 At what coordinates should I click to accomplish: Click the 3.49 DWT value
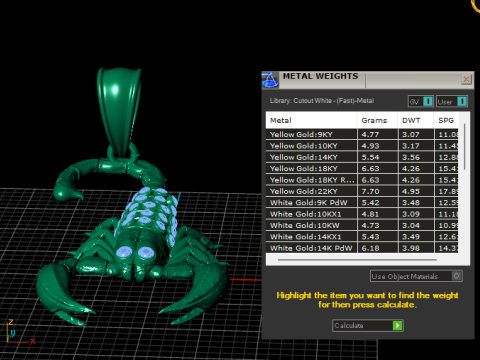coord(411,237)
